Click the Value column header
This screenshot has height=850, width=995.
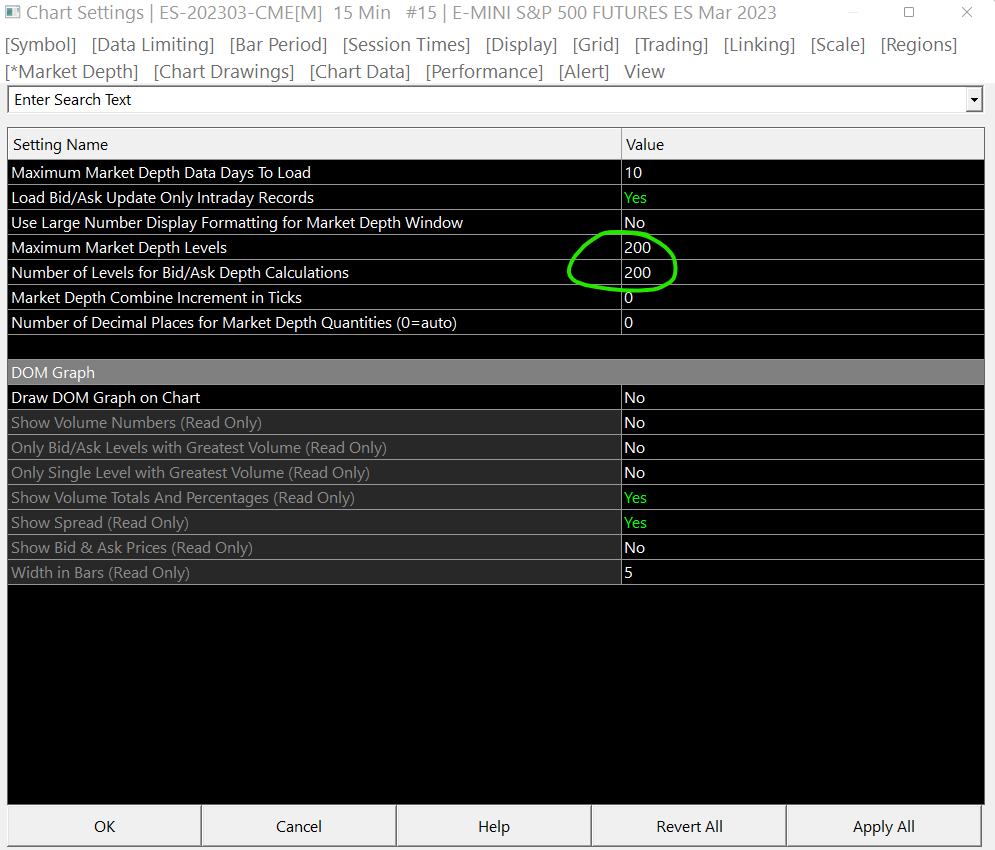pyautogui.click(x=803, y=145)
